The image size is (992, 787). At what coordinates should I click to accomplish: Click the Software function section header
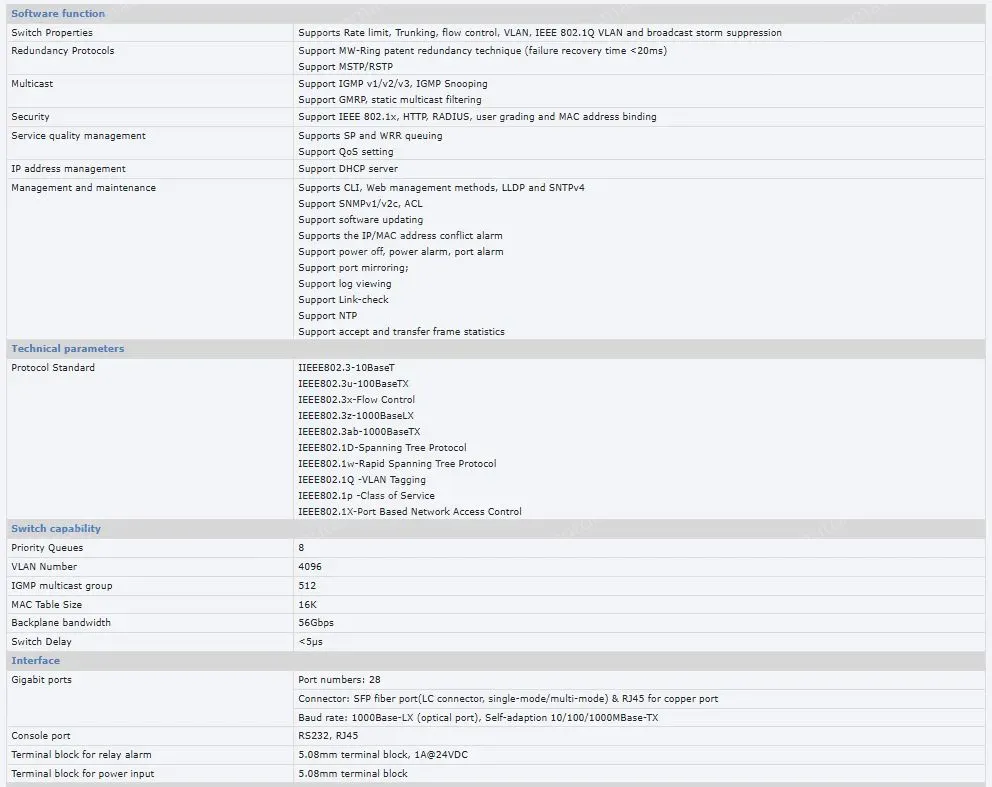(x=58, y=14)
